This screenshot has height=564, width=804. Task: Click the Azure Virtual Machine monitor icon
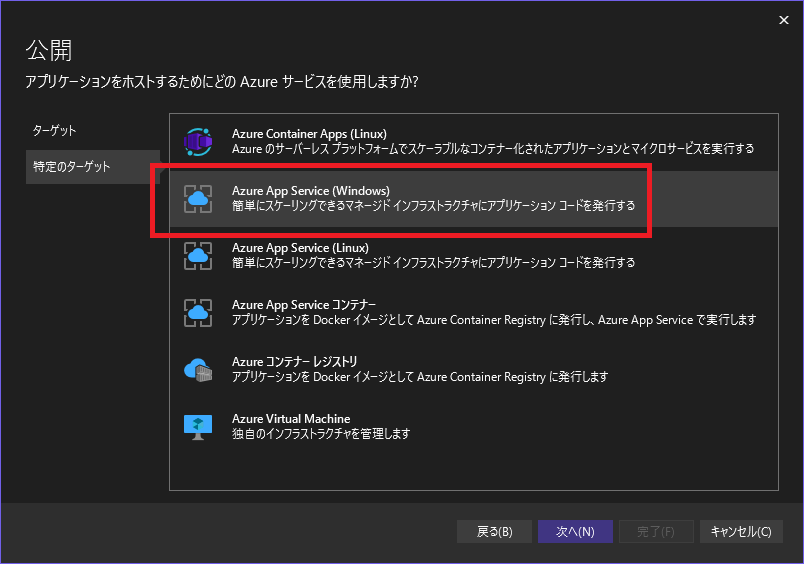click(198, 427)
